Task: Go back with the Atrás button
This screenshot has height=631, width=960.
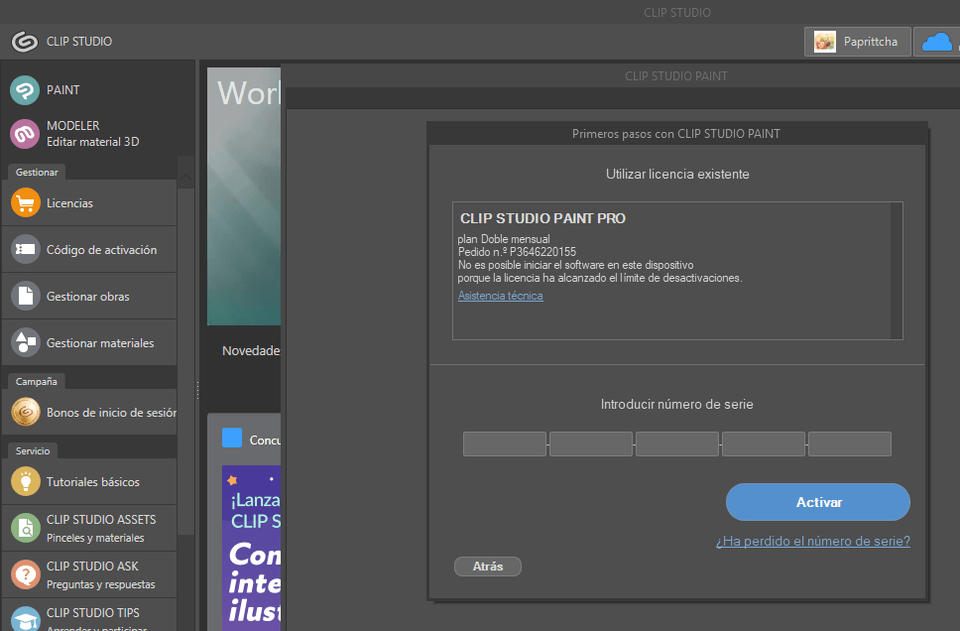Action: pos(488,567)
